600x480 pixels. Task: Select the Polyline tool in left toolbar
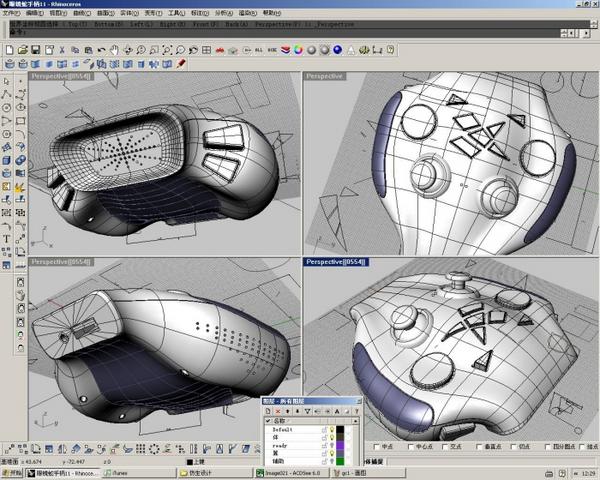point(7,94)
